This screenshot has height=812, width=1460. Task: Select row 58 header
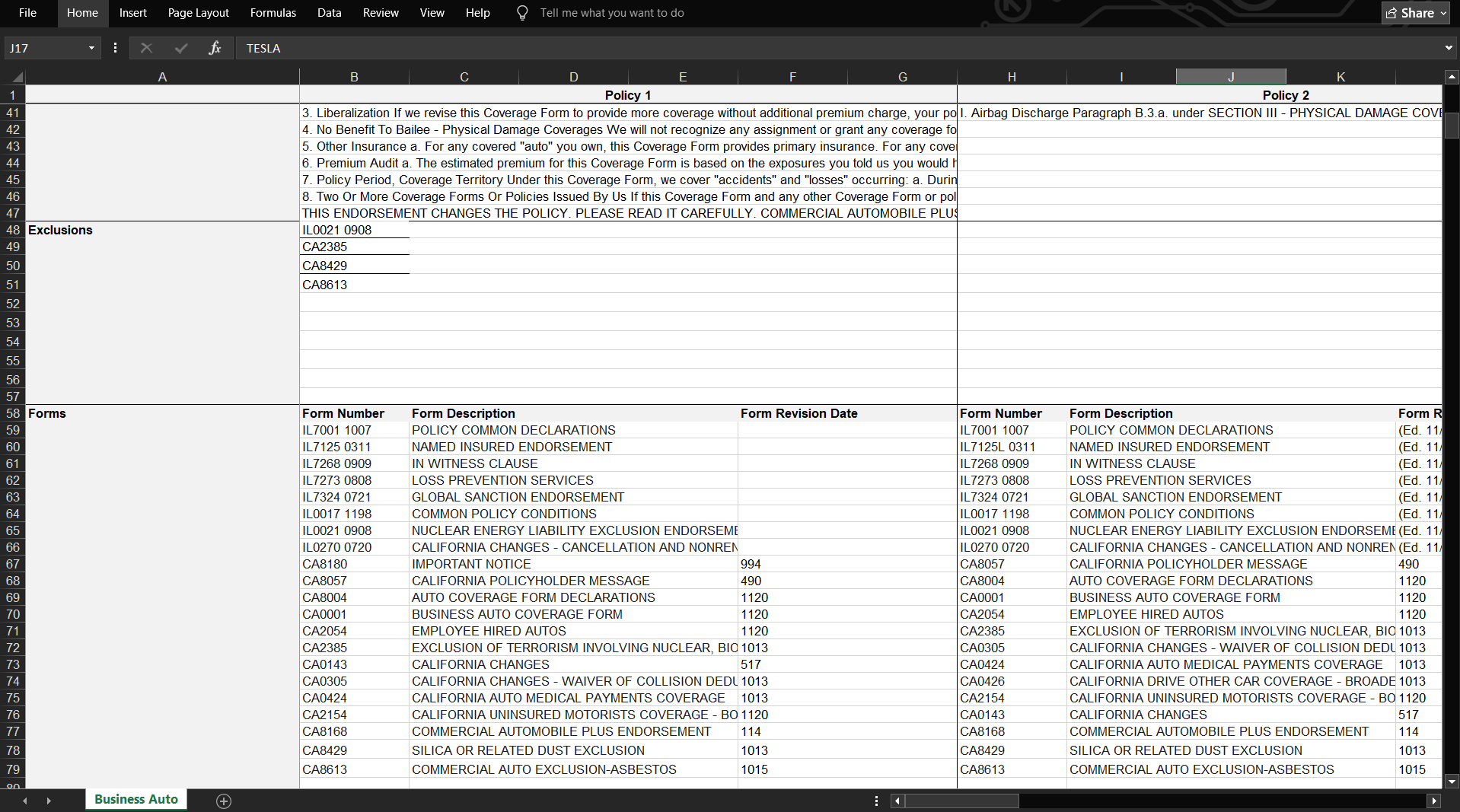pyautogui.click(x=13, y=413)
